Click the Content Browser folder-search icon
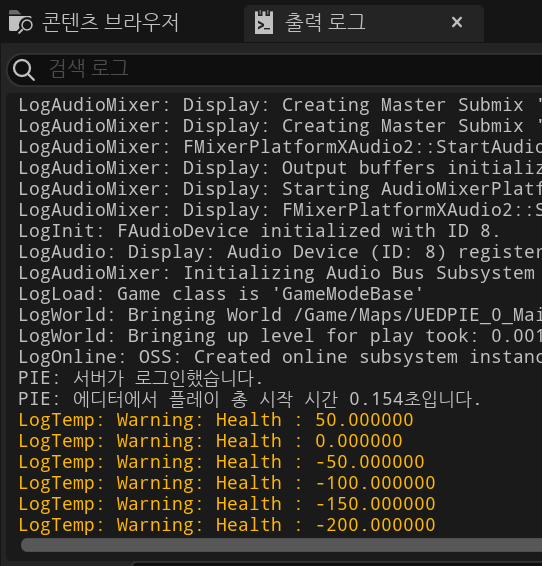Screen dimensions: 542x566 tap(21, 22)
